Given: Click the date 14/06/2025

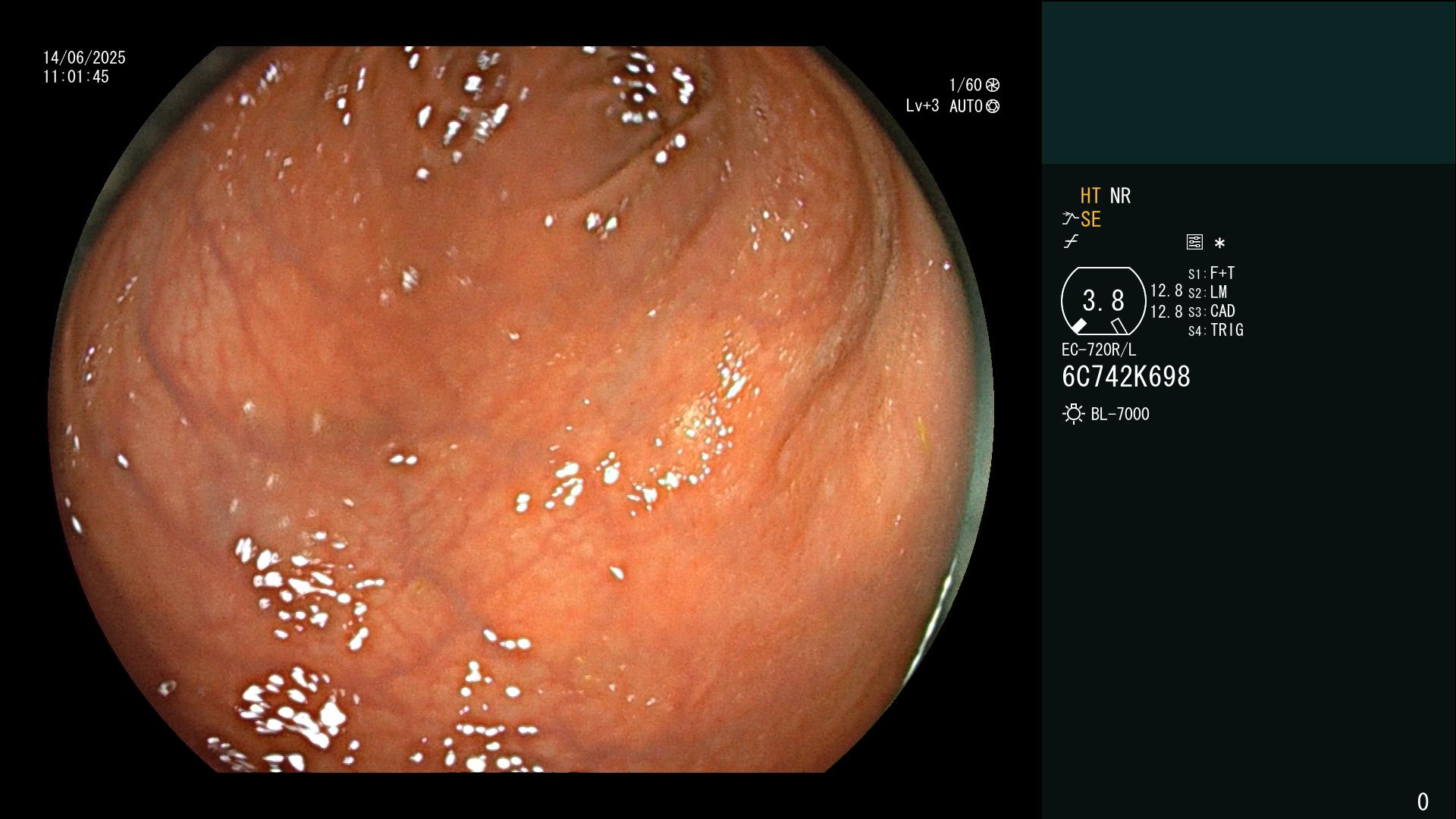Looking at the screenshot, I should click(84, 58).
